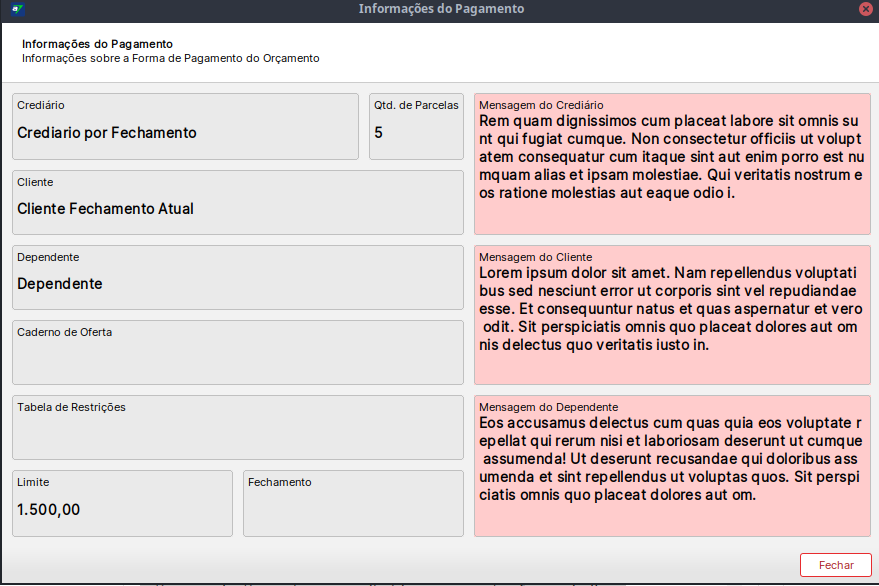Click the Fechar button
Screen dimensions: 879x586
(x=836, y=565)
